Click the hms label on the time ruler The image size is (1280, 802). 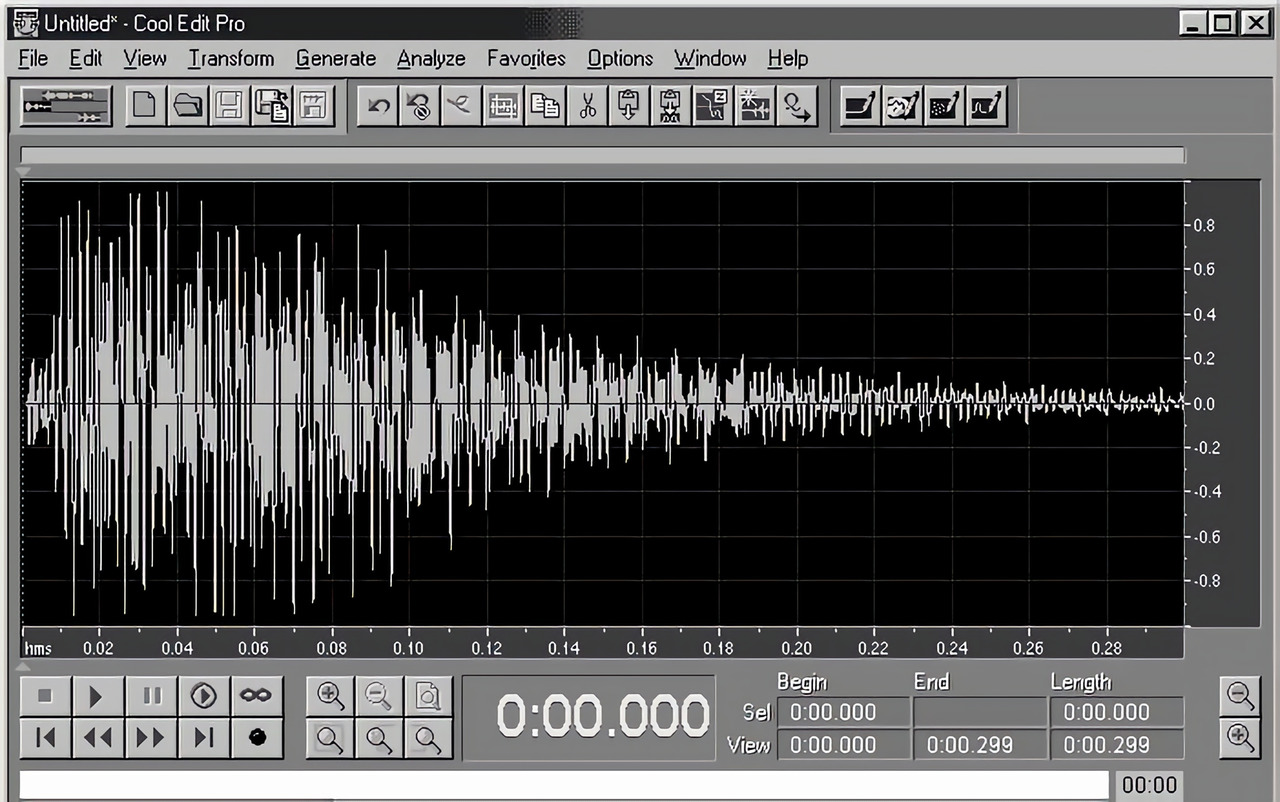tap(38, 648)
